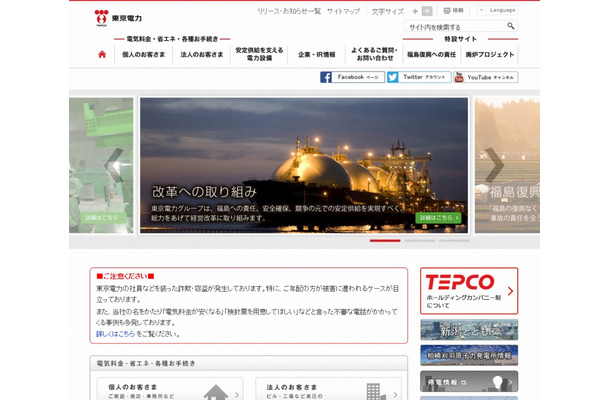Click the red chevron on TEPCO holding banner
This screenshot has width=610, height=400.
(510, 291)
